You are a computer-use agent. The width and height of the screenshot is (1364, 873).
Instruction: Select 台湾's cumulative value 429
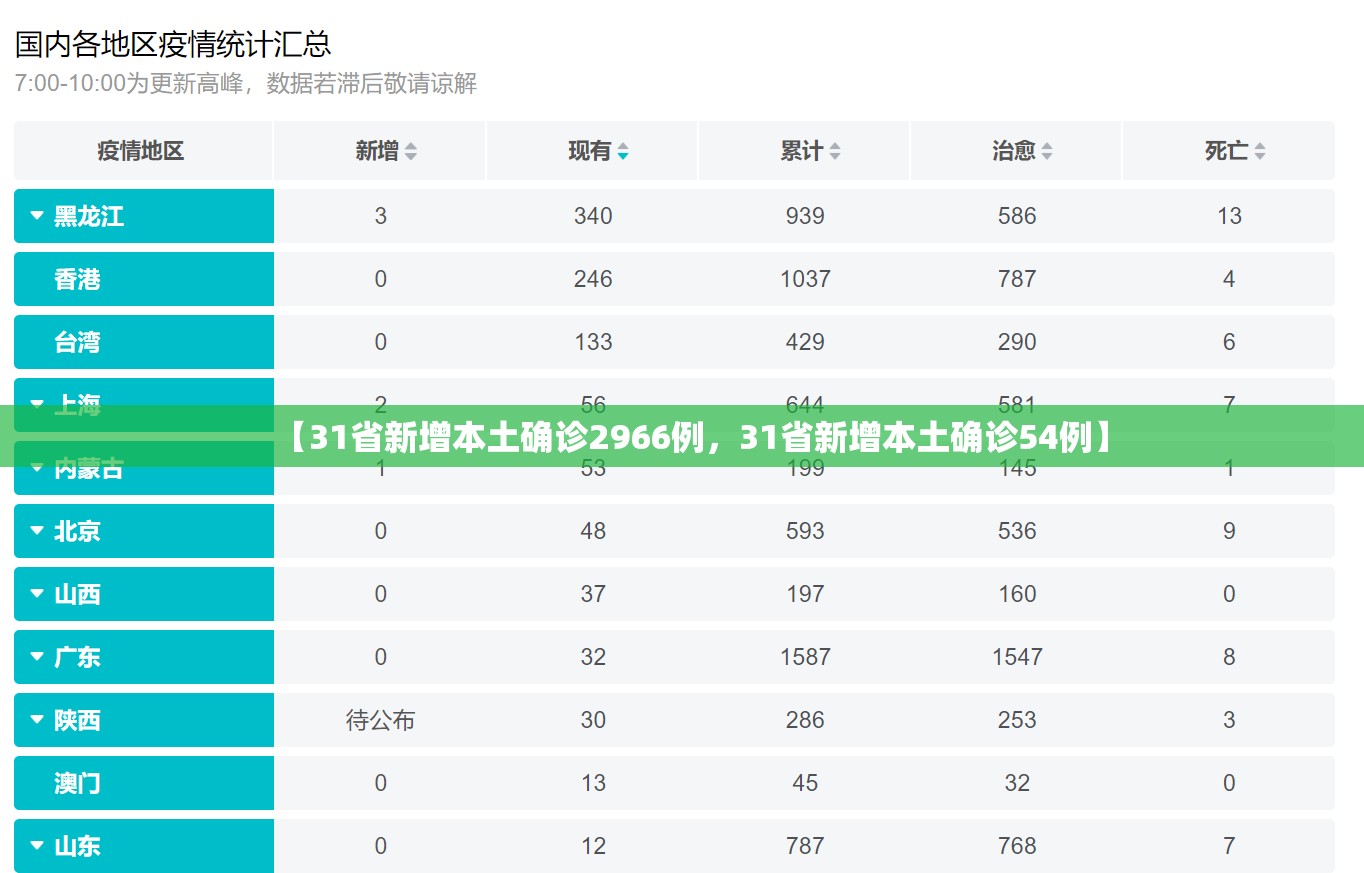[805, 342]
